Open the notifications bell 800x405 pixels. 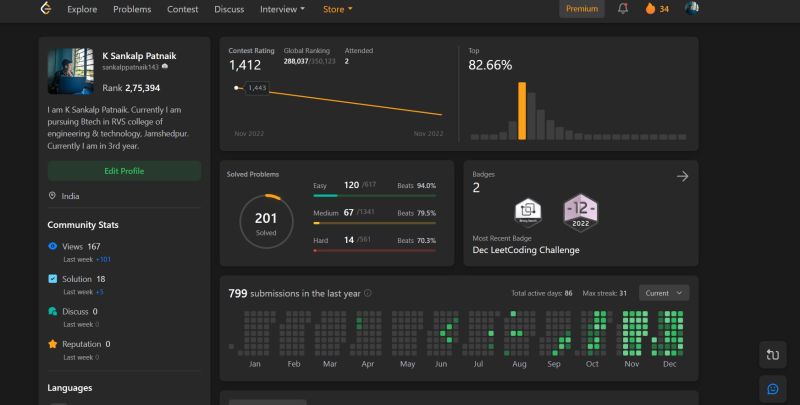[622, 9]
